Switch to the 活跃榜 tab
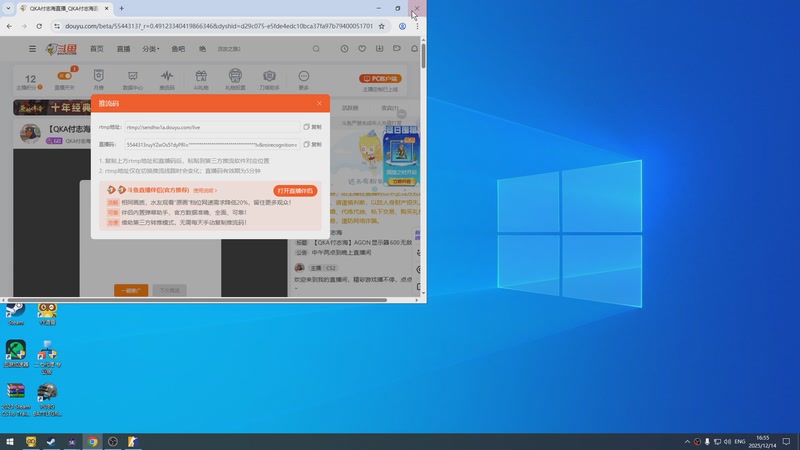 click(350, 108)
